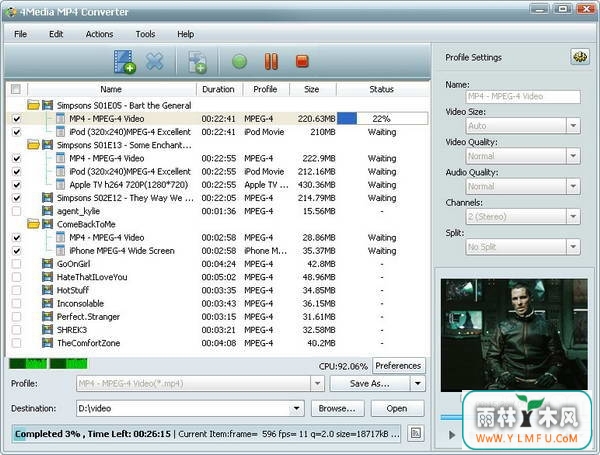Click the film icon of HotStuff
This screenshot has height=455, width=600.
coord(47,290)
